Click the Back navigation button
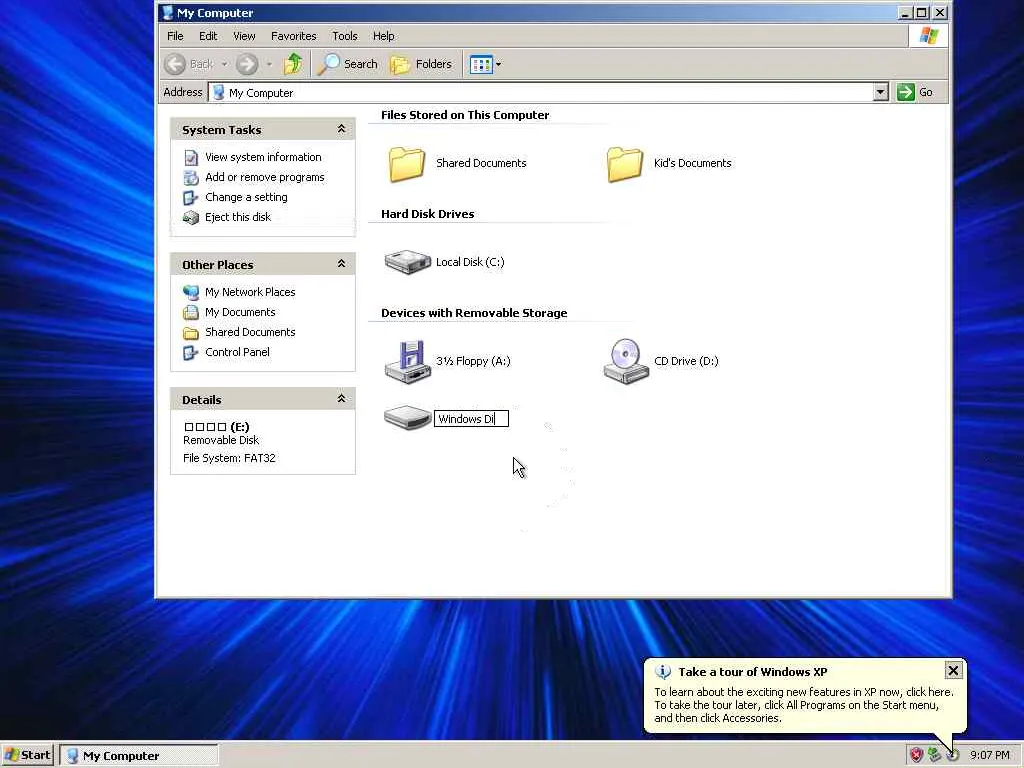The height and width of the screenshot is (768, 1024). [189, 64]
